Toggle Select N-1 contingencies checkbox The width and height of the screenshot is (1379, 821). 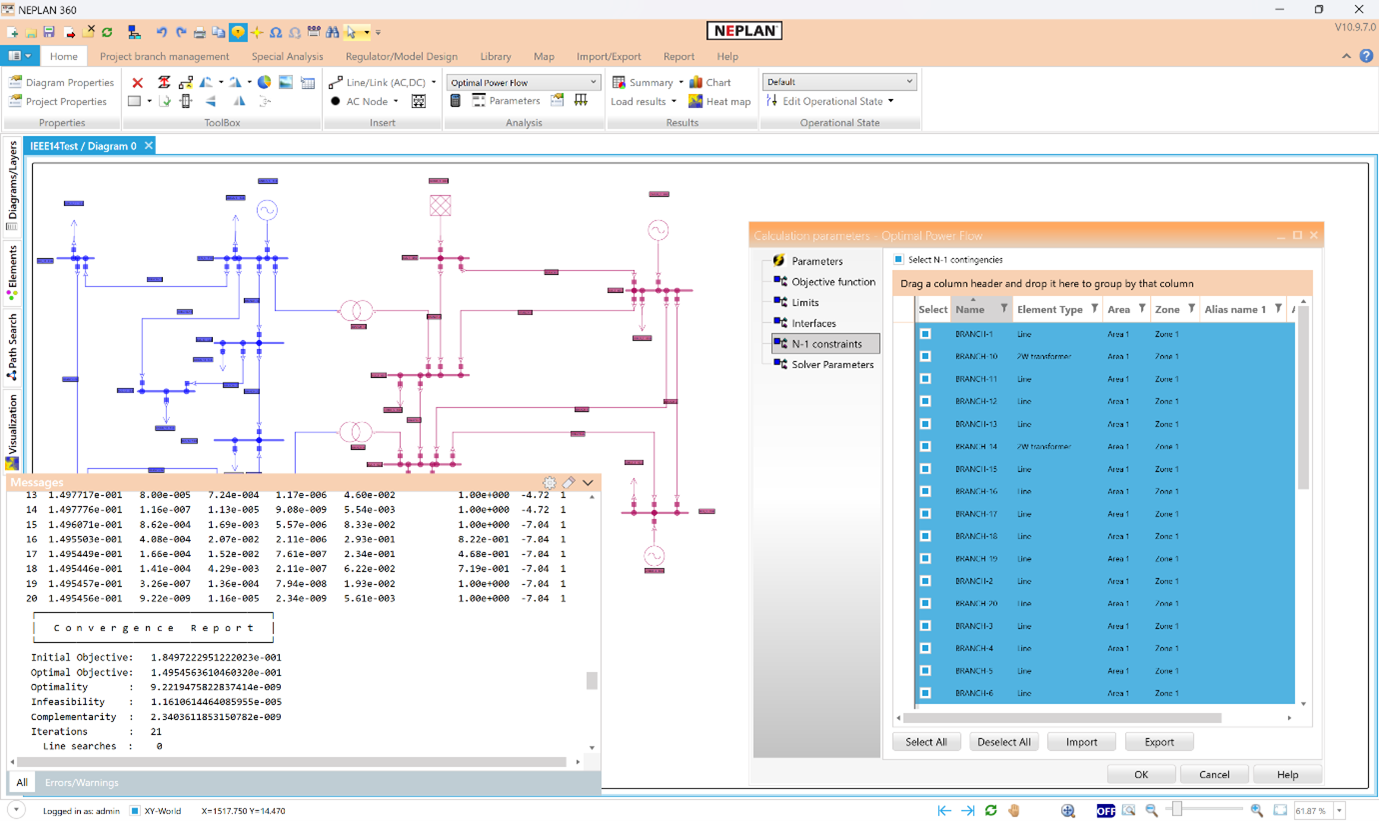point(899,260)
